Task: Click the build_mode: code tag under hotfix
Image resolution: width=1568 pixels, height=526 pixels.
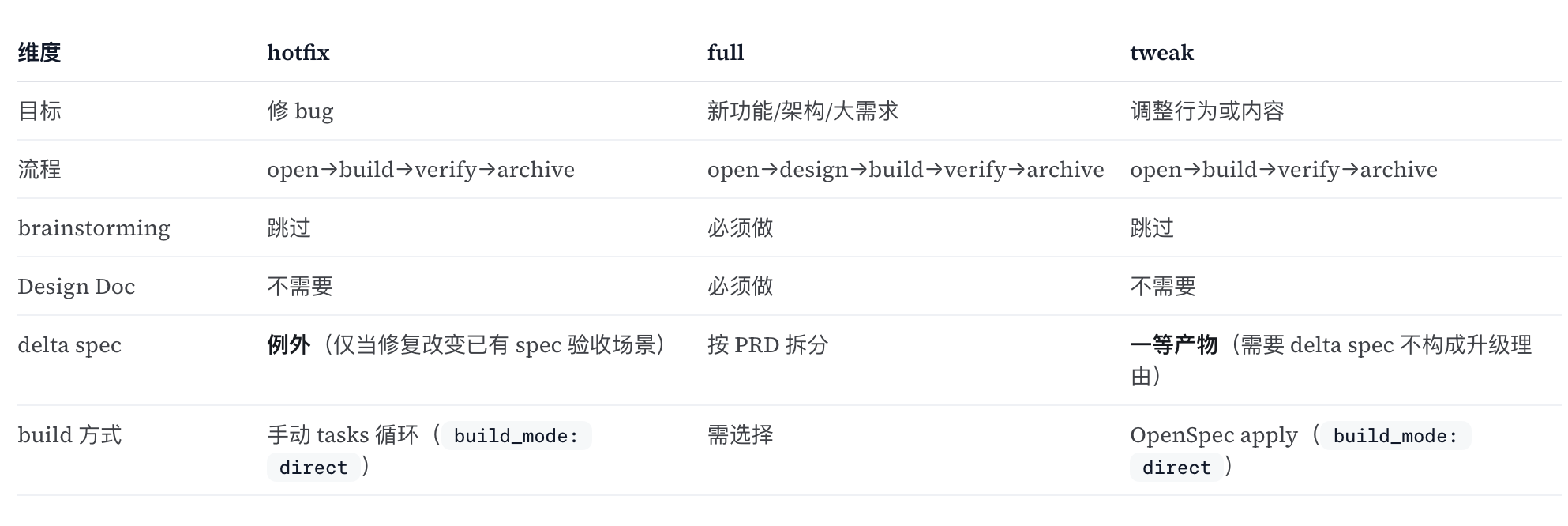Action: pos(516,436)
